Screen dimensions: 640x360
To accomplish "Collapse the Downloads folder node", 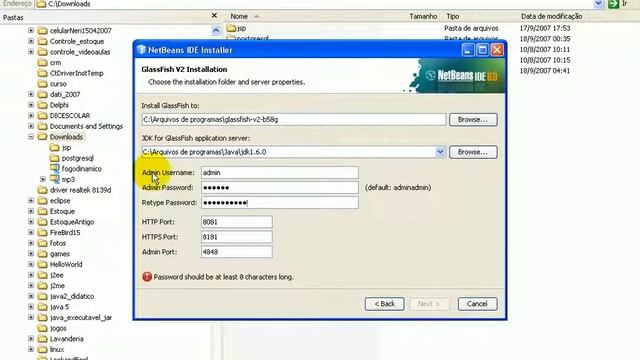I will point(31,137).
